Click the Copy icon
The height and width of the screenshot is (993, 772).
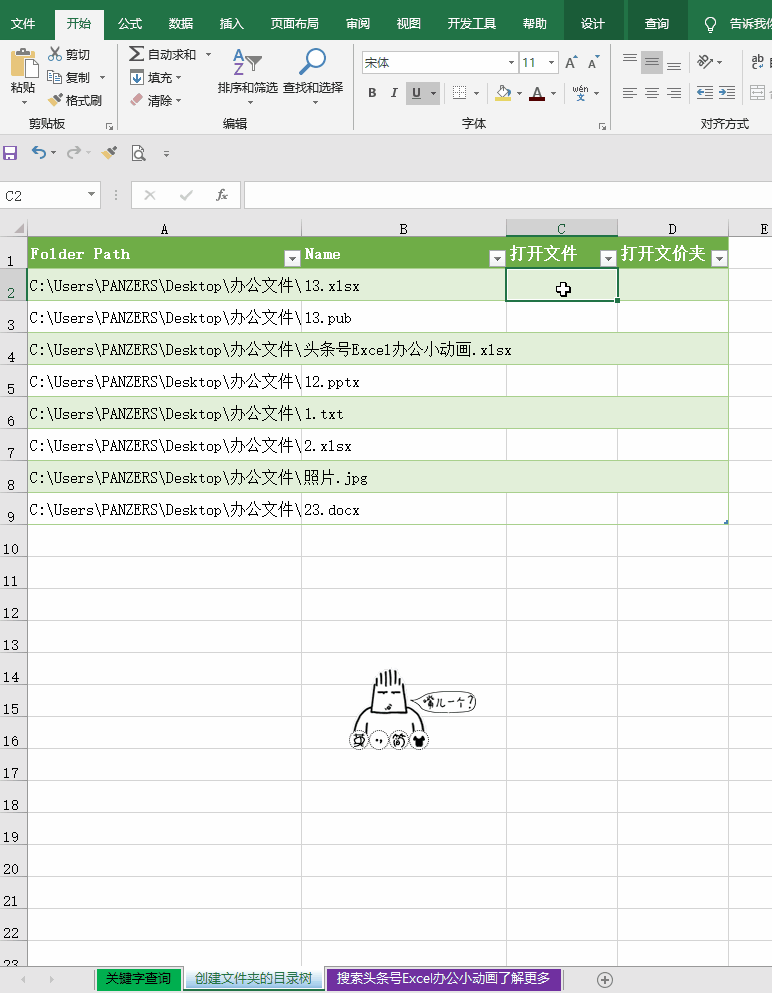pos(55,77)
